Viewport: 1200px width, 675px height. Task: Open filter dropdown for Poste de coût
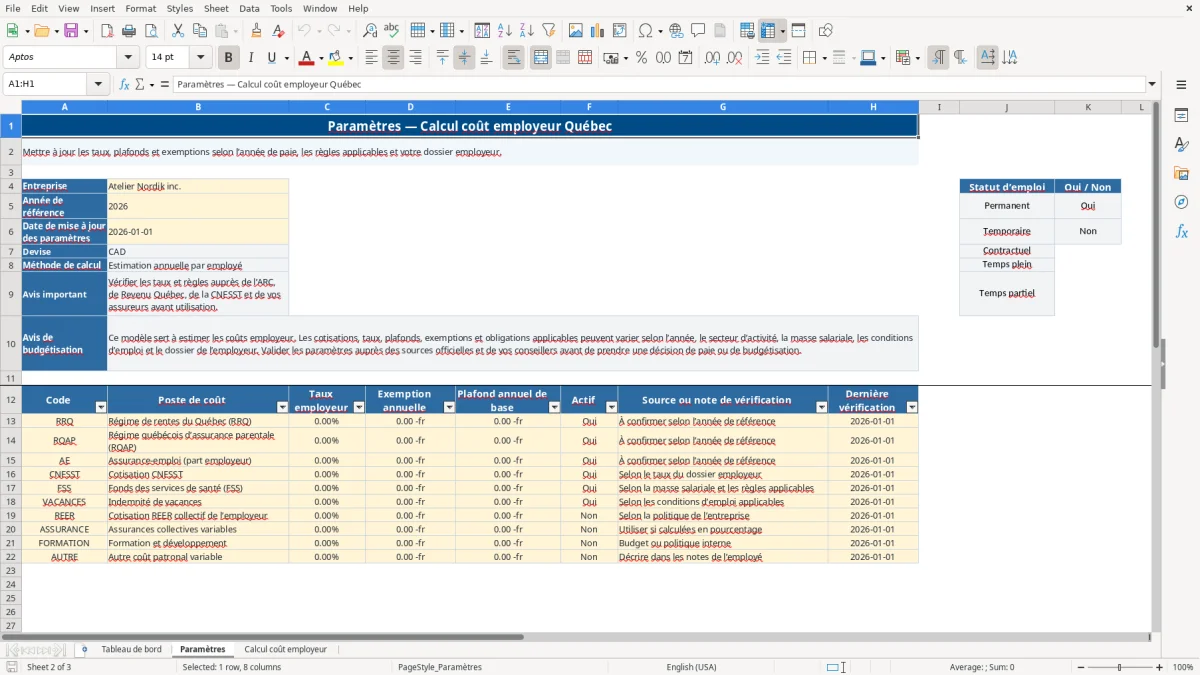tap(282, 407)
